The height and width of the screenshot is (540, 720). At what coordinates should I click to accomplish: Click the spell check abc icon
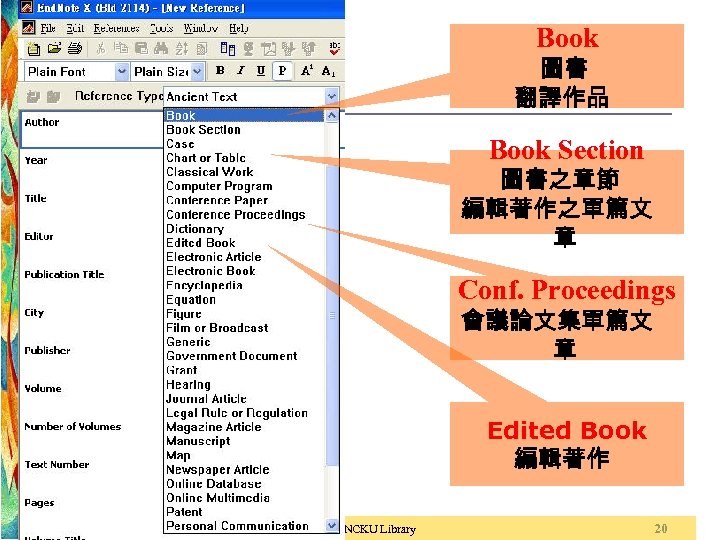point(335,48)
